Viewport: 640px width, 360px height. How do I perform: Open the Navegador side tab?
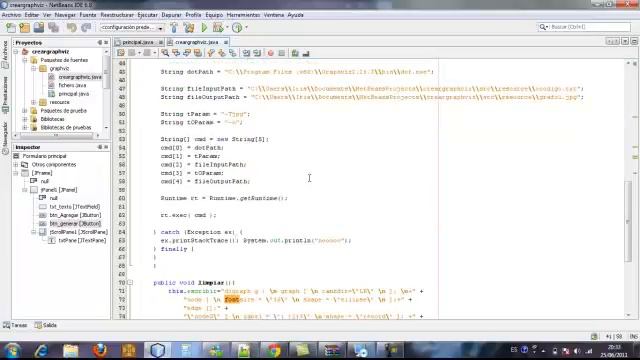(x=5, y=139)
